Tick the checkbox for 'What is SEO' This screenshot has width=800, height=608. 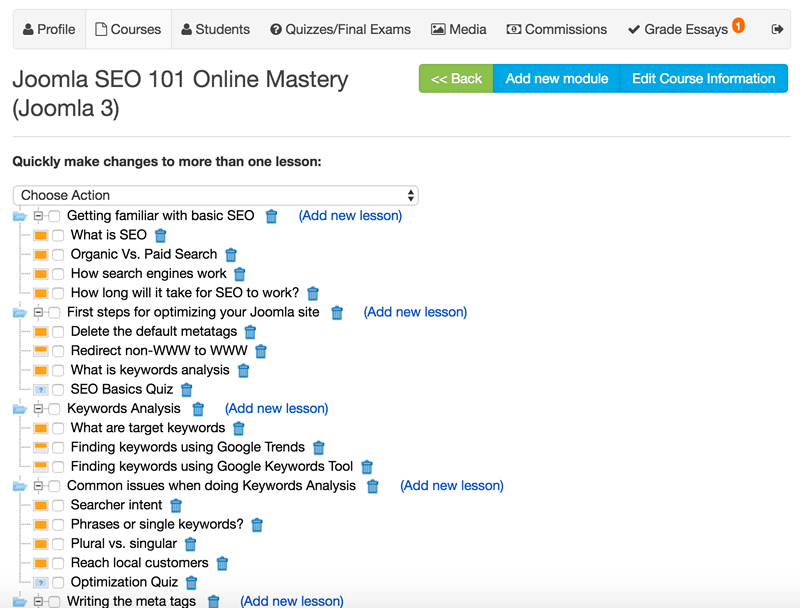[x=58, y=236]
